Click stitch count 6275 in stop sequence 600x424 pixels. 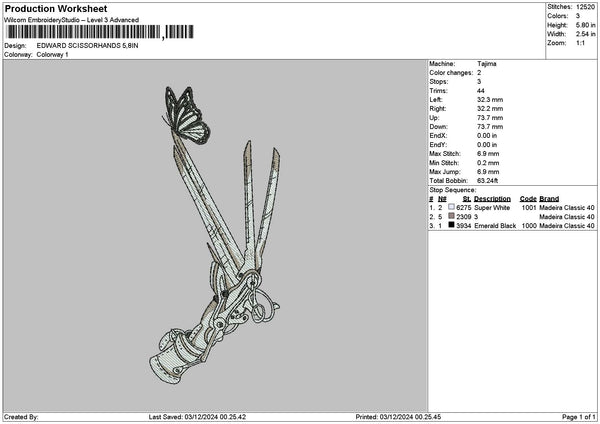click(463, 208)
